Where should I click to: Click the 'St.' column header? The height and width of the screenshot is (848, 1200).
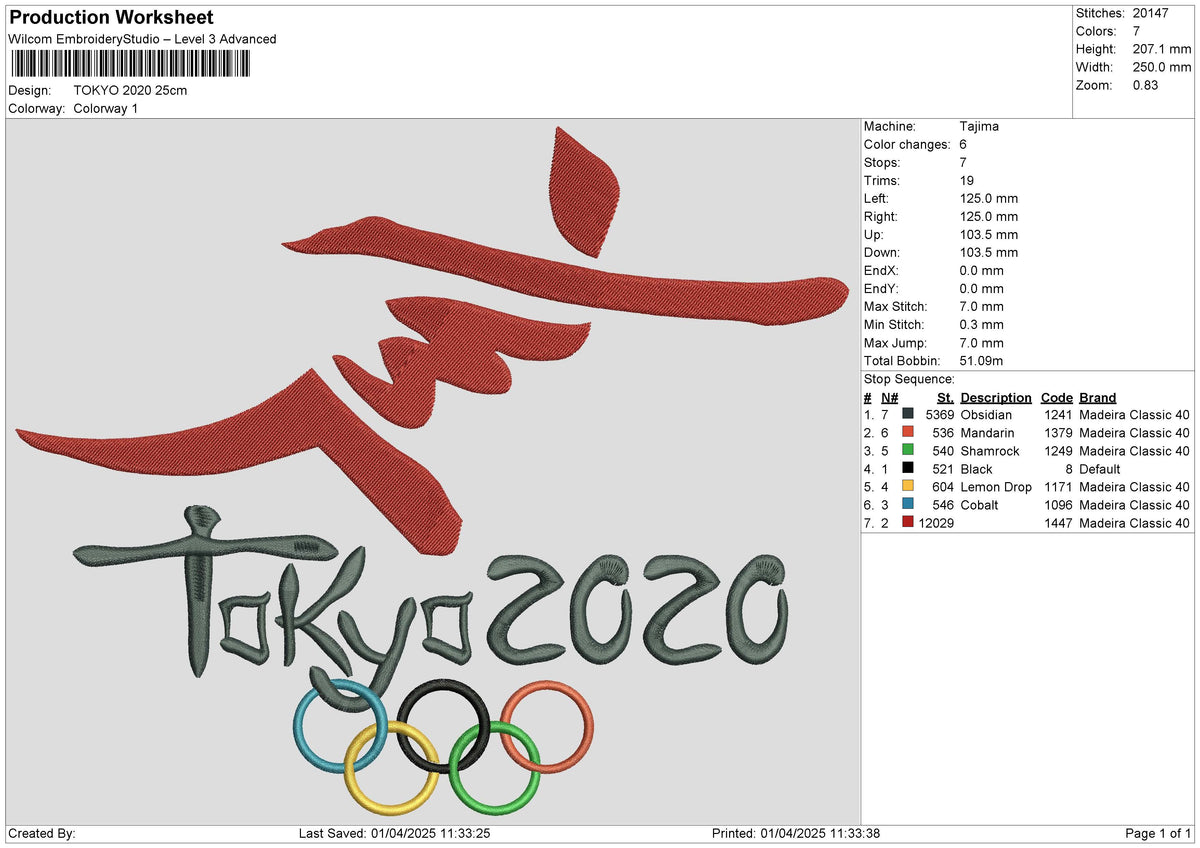click(x=945, y=397)
